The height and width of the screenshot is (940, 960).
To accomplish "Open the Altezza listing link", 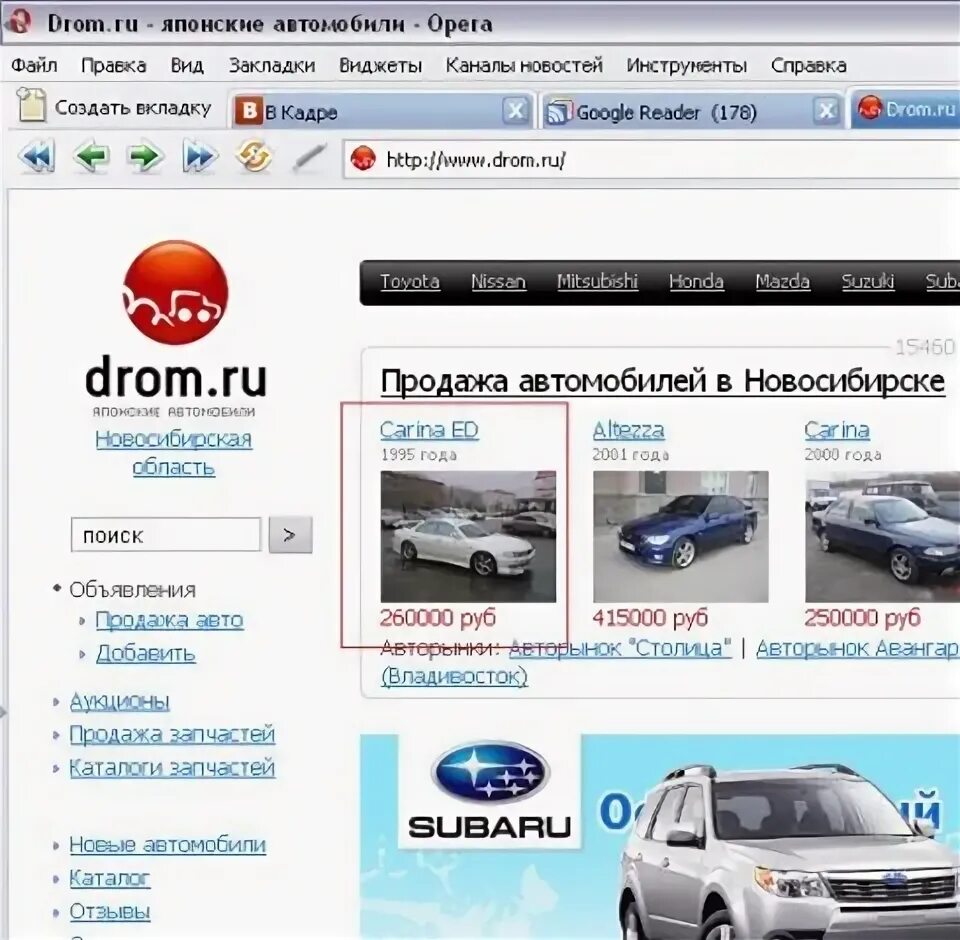I will pyautogui.click(x=628, y=430).
